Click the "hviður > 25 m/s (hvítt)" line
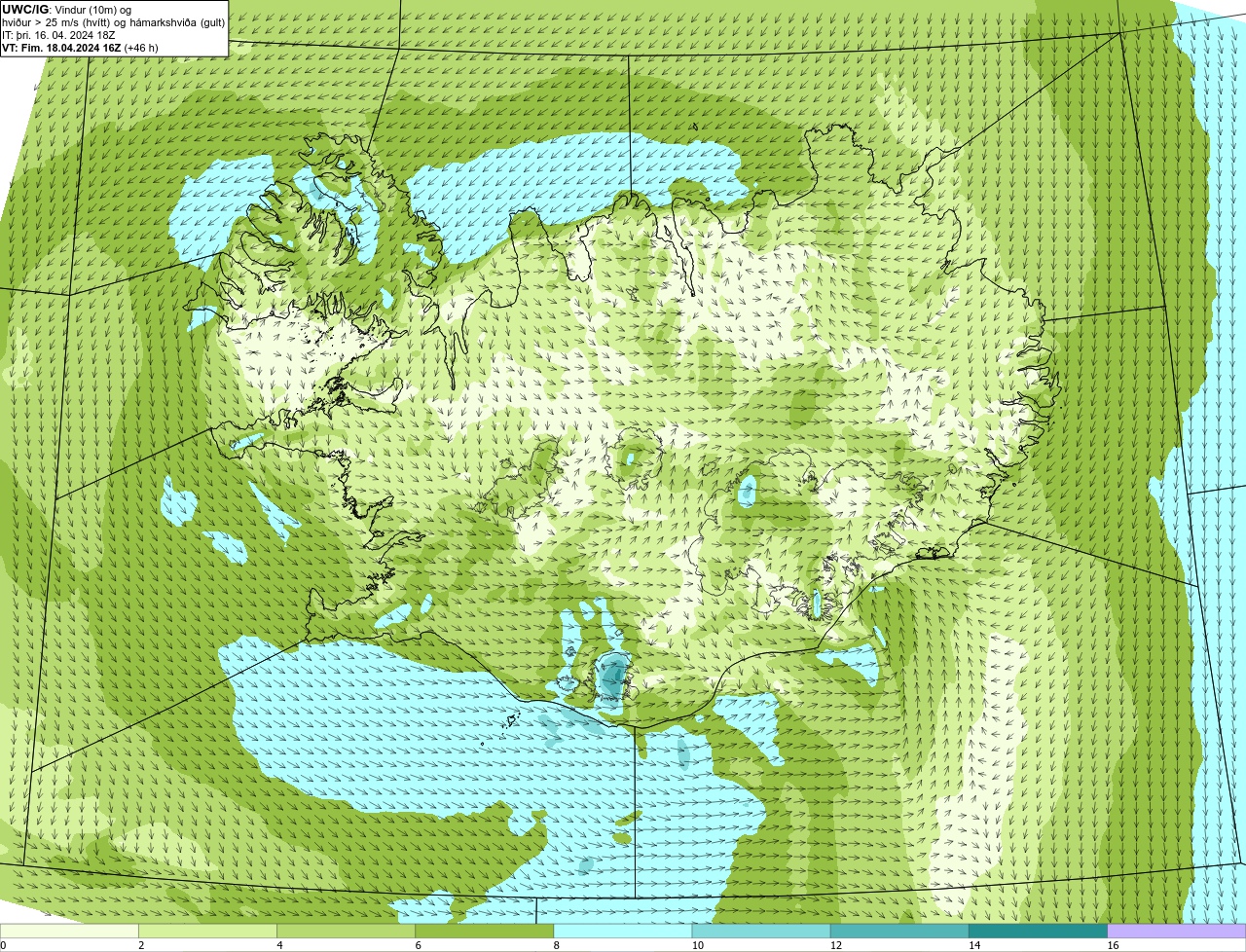 (x=58, y=22)
